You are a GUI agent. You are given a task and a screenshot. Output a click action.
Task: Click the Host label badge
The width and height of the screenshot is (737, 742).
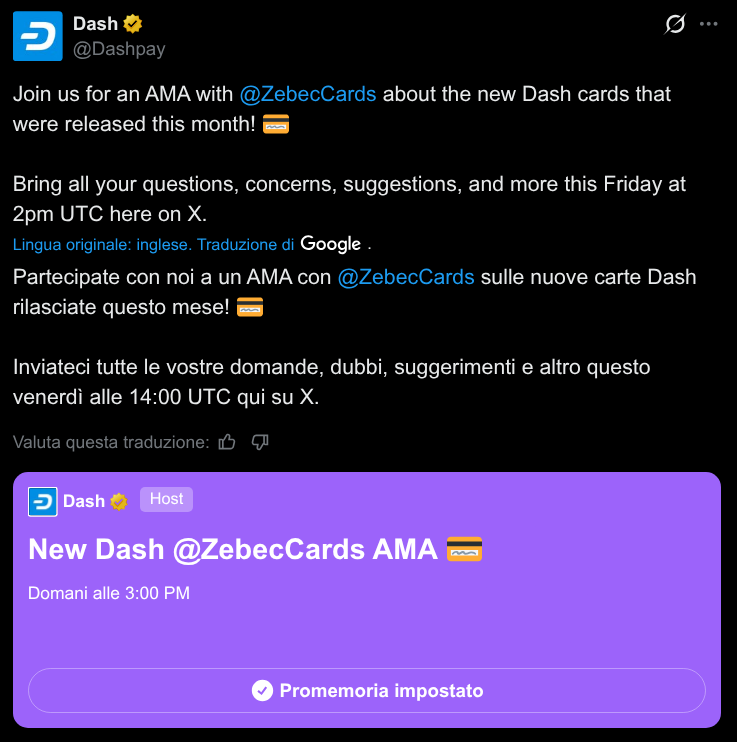[x=166, y=499]
